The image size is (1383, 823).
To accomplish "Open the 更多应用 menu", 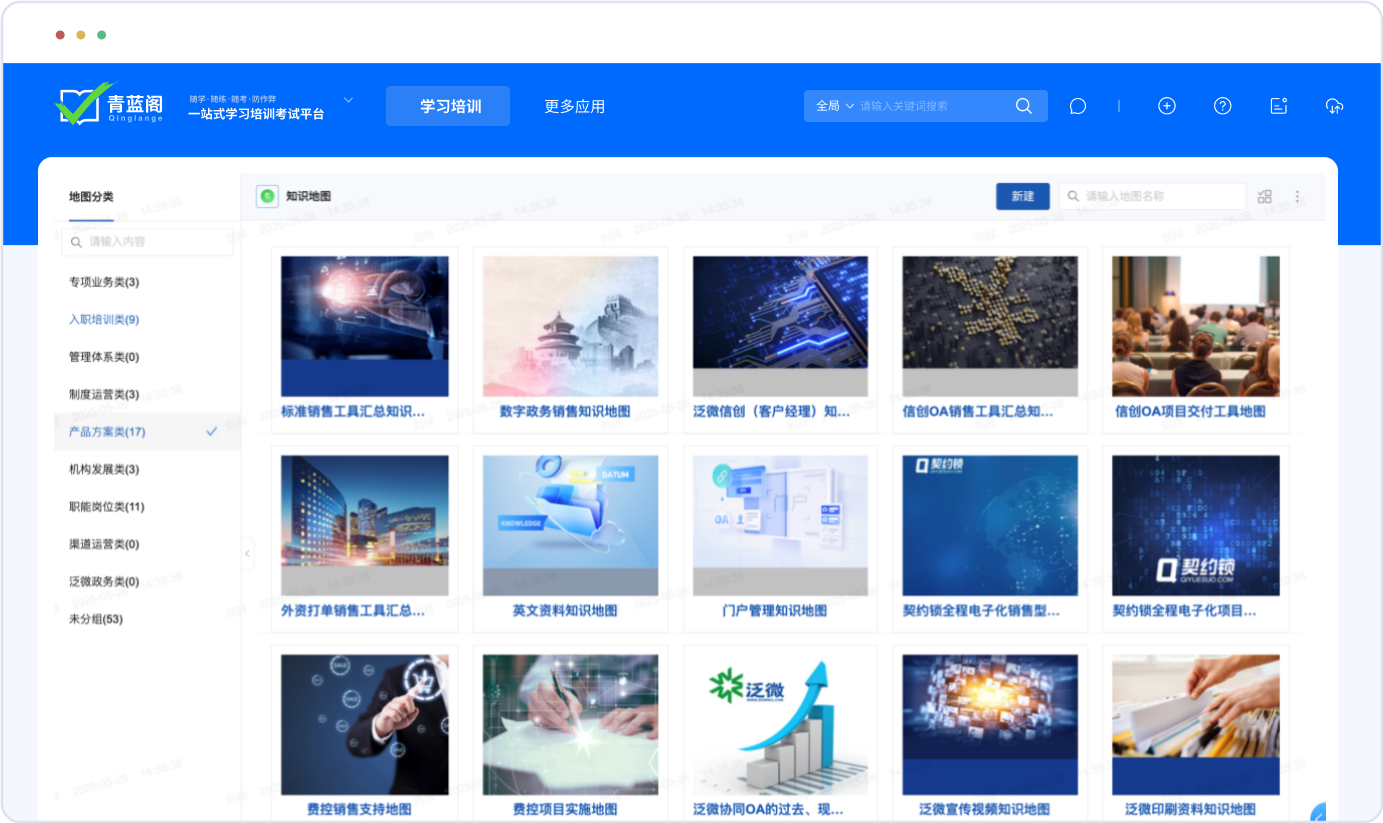I will coord(574,106).
